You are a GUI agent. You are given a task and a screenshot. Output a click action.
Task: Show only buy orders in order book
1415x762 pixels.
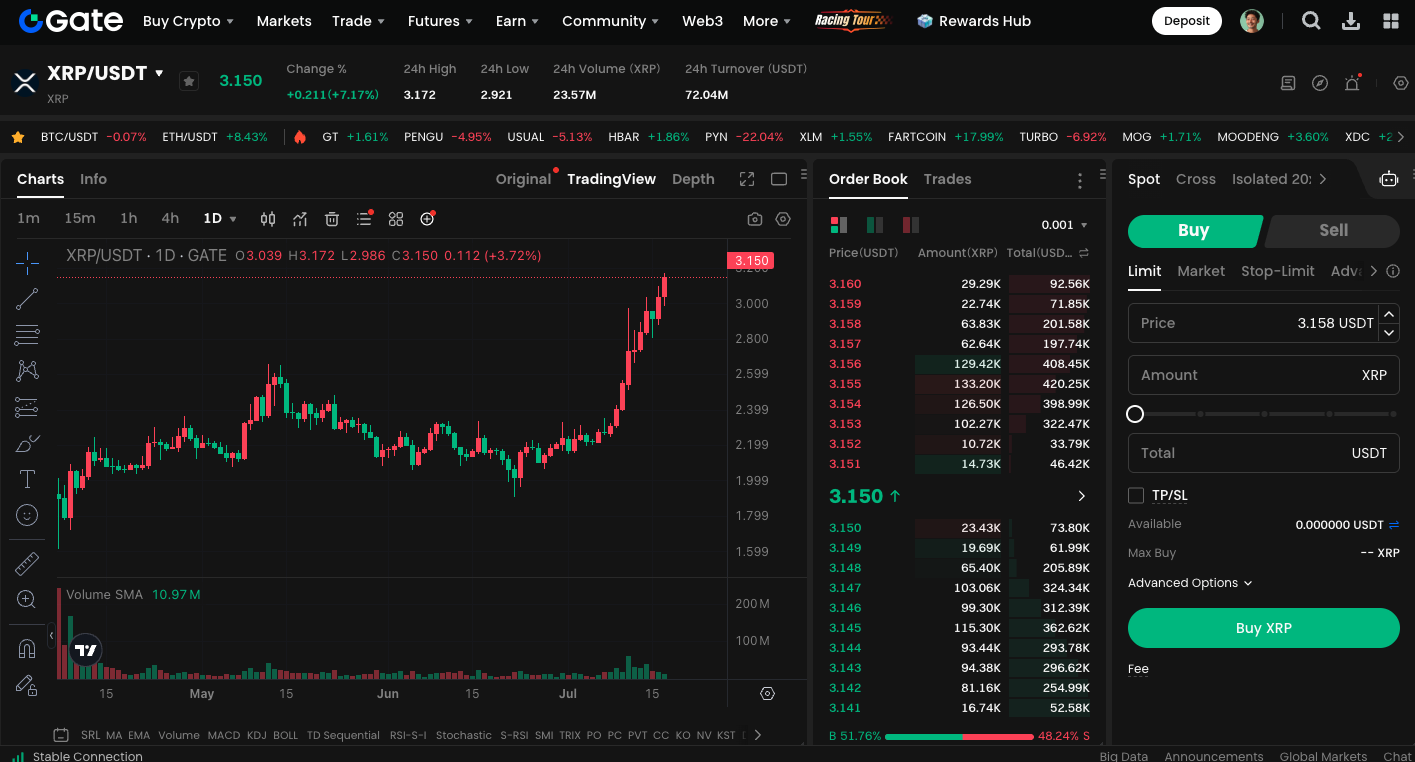point(875,225)
